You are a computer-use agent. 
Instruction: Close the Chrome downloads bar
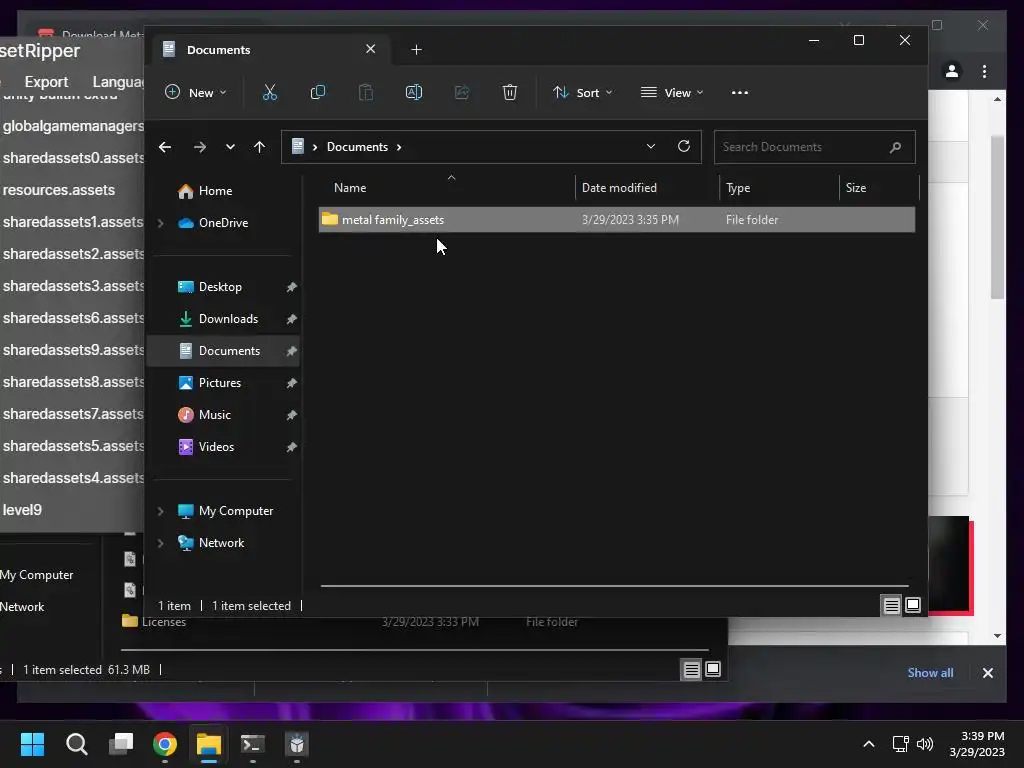click(987, 673)
